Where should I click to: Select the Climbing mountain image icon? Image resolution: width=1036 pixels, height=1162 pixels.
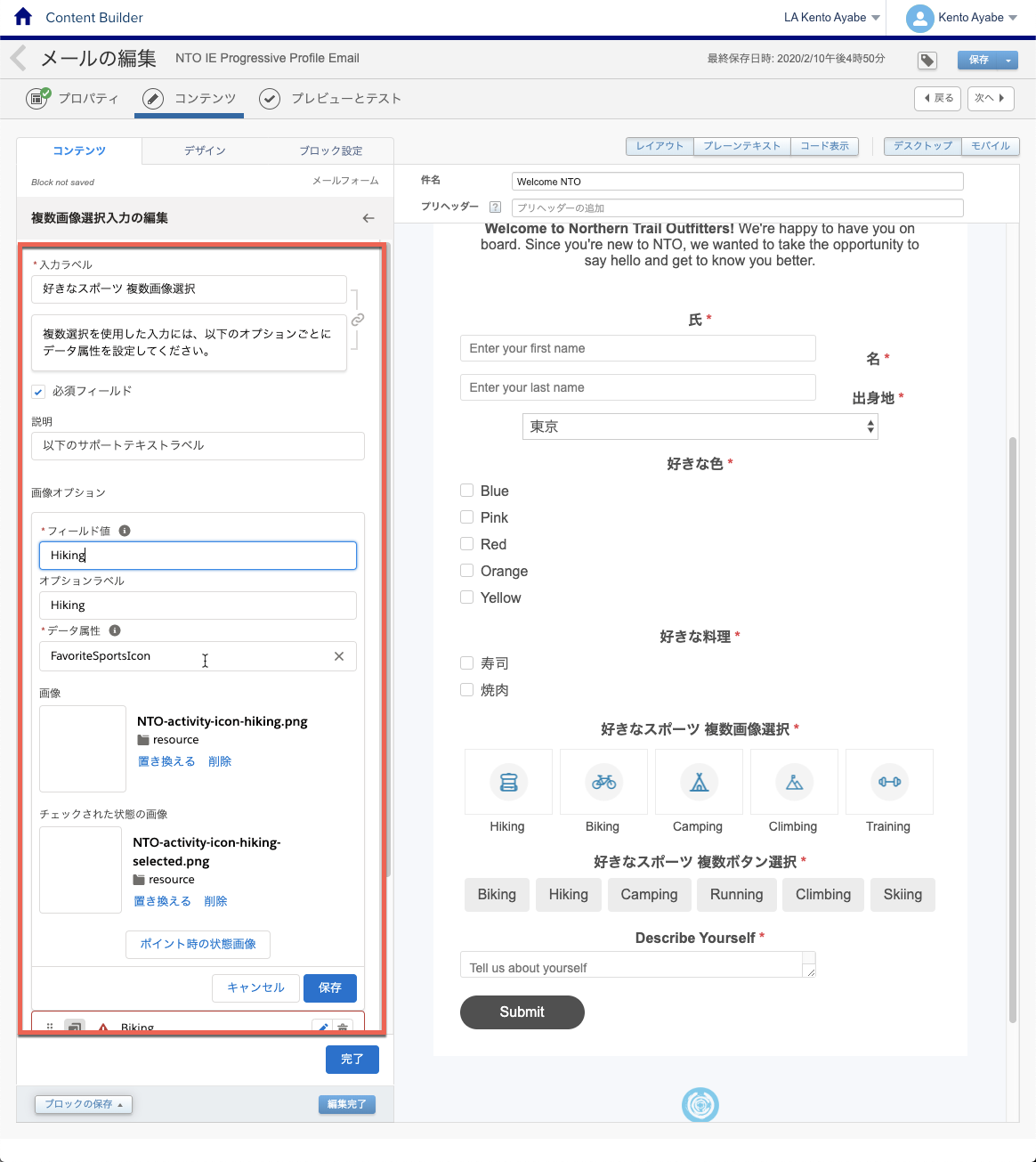[x=794, y=782]
